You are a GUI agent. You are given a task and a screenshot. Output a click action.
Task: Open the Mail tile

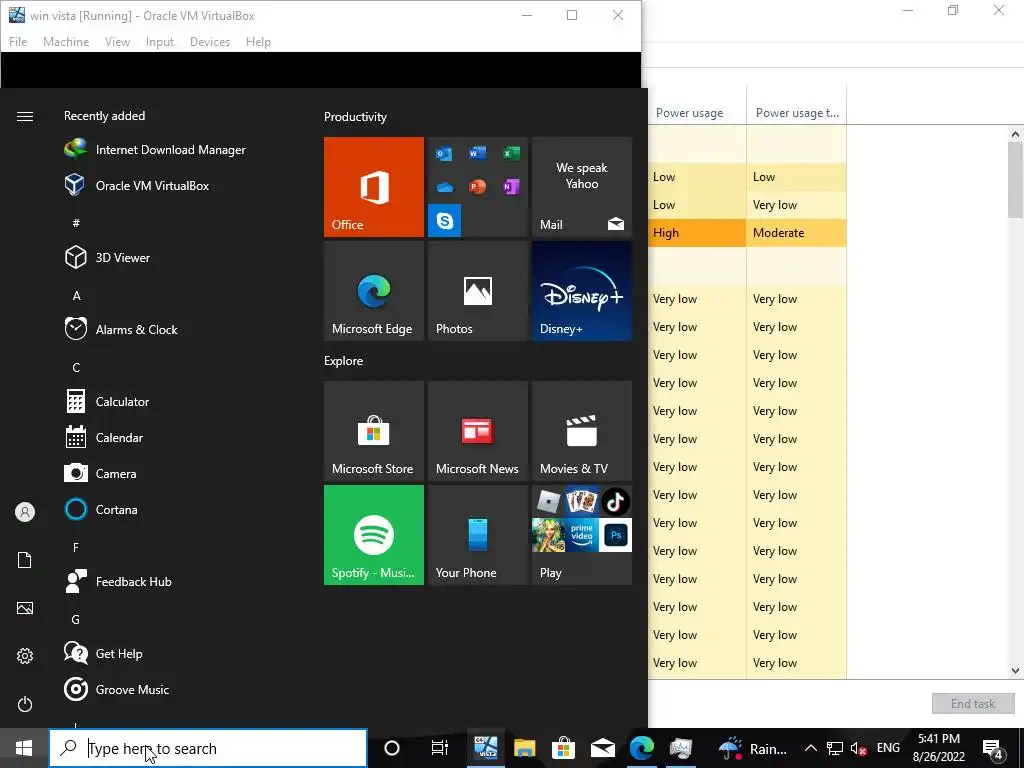[582, 187]
